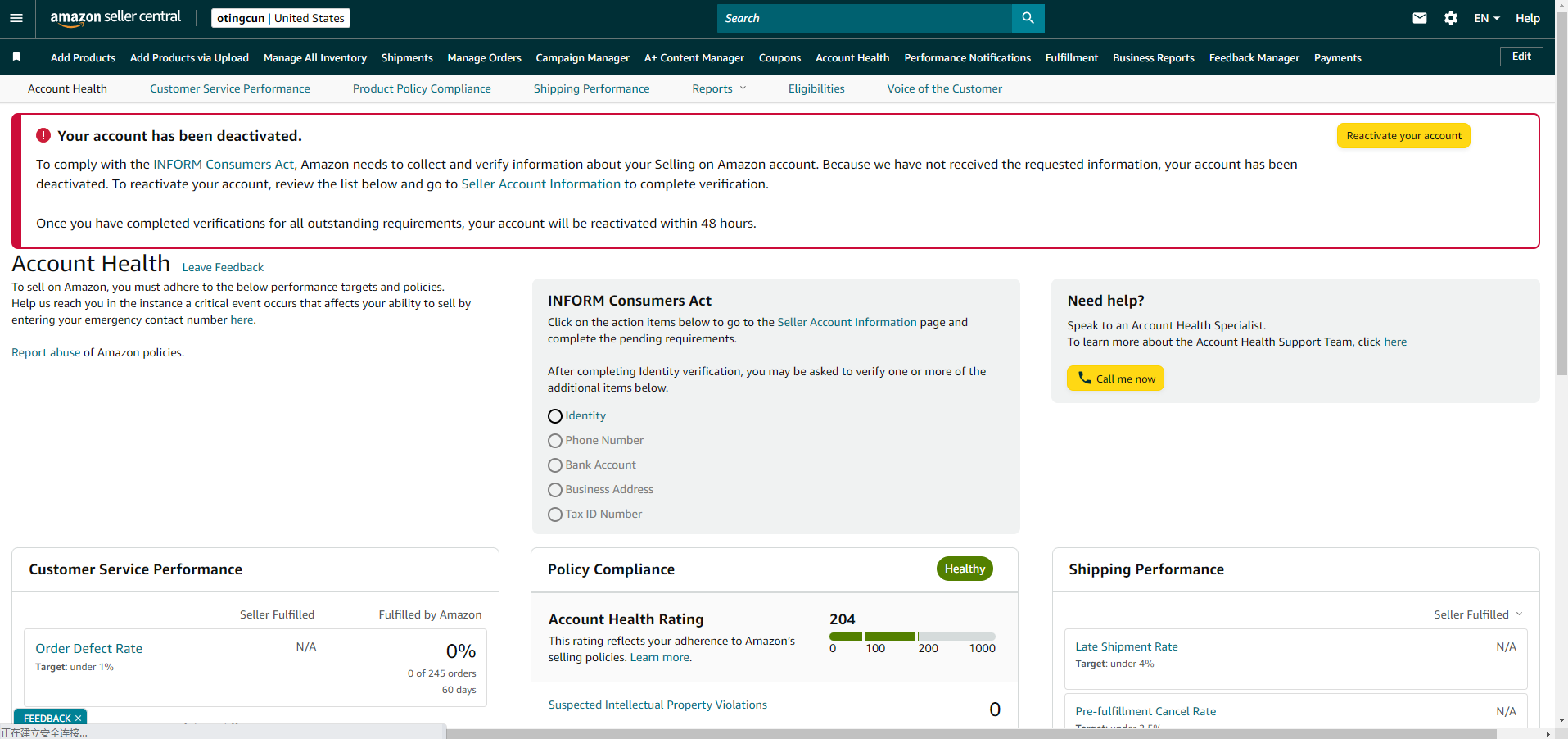Open the settings gear icon
1568x739 pixels.
click(x=1450, y=18)
